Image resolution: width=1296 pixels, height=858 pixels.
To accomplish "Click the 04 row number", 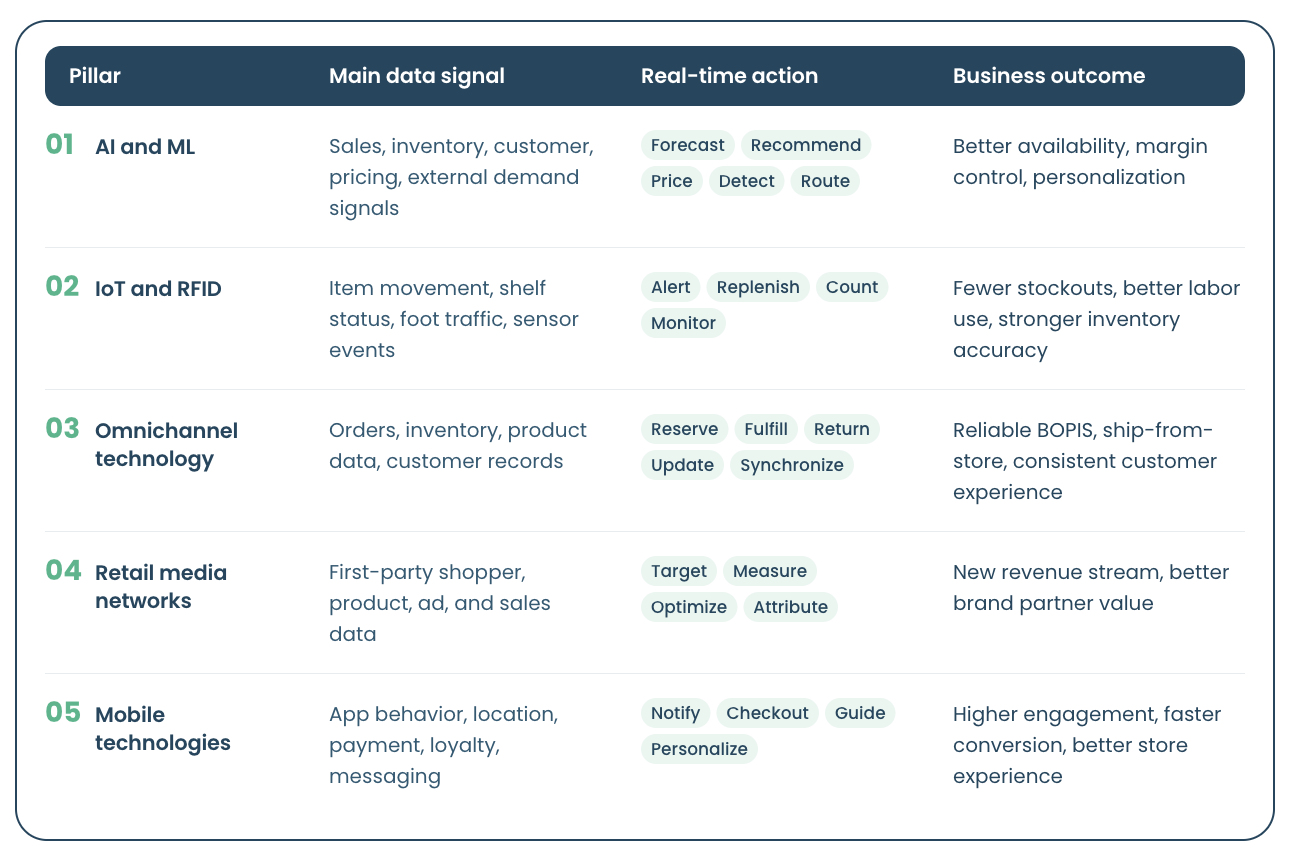I will tap(63, 570).
